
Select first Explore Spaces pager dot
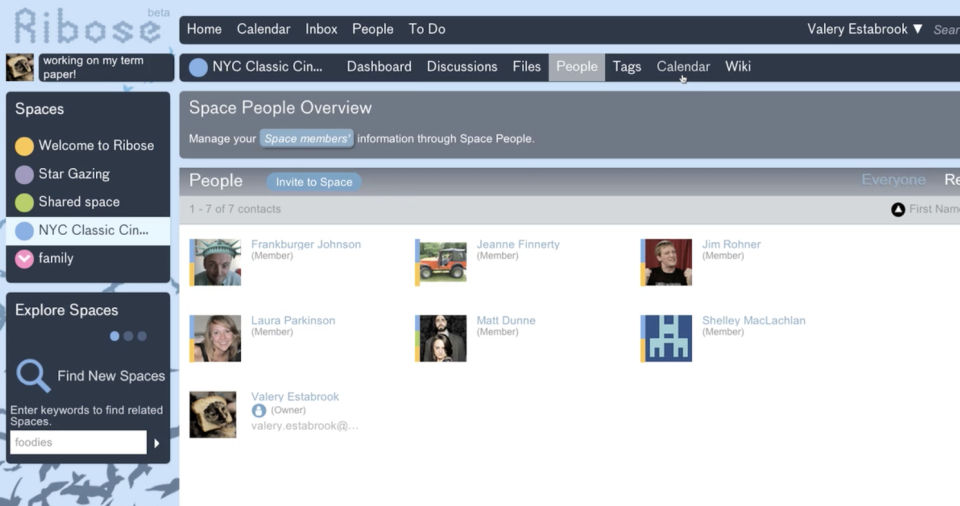114,336
